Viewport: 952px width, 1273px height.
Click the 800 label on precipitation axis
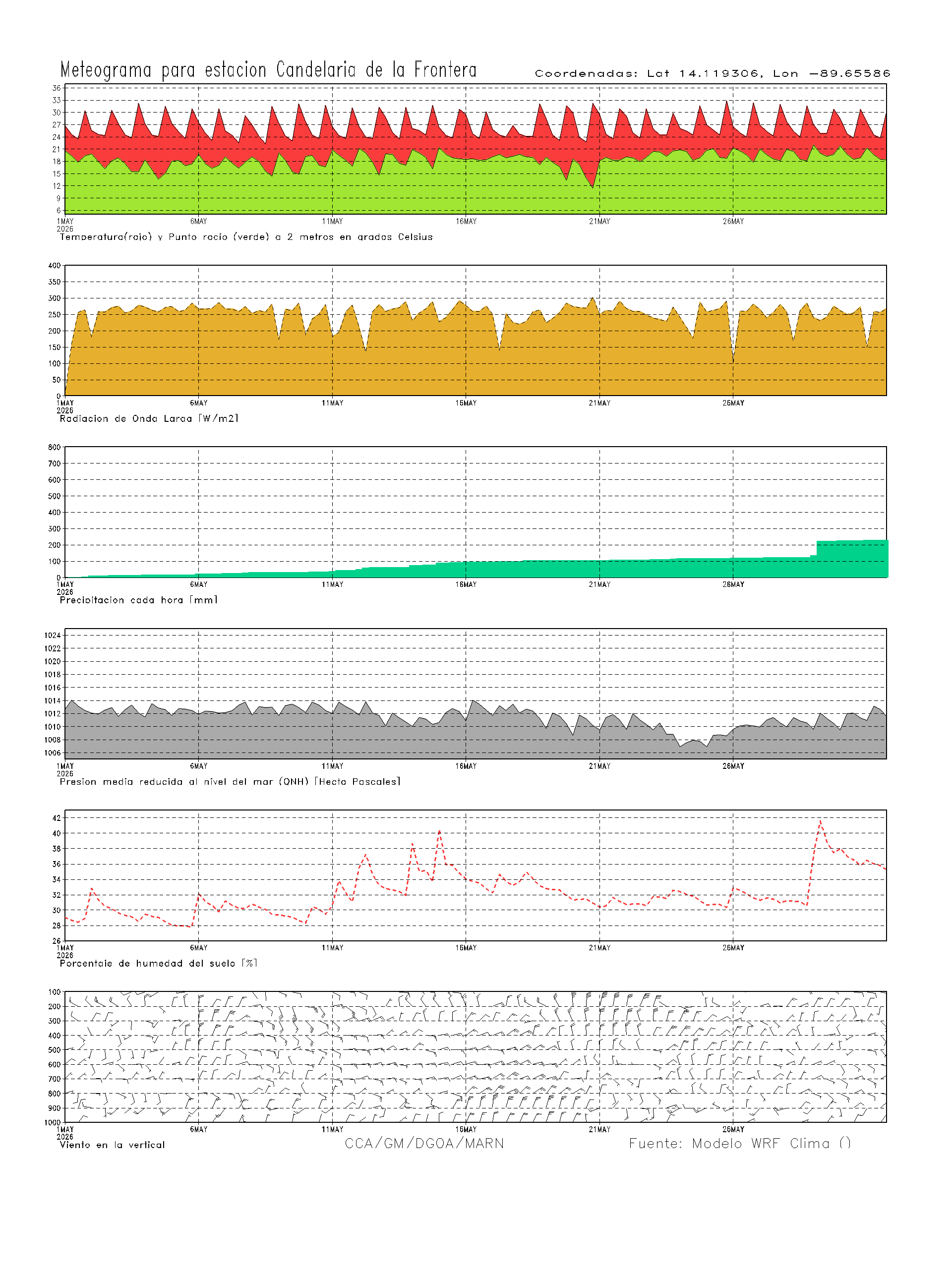pyautogui.click(x=54, y=447)
